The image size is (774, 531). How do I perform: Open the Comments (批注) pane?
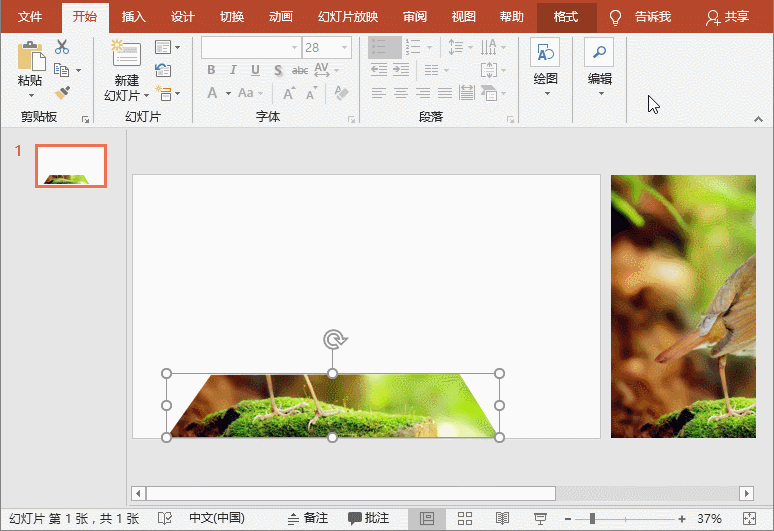(x=369, y=518)
